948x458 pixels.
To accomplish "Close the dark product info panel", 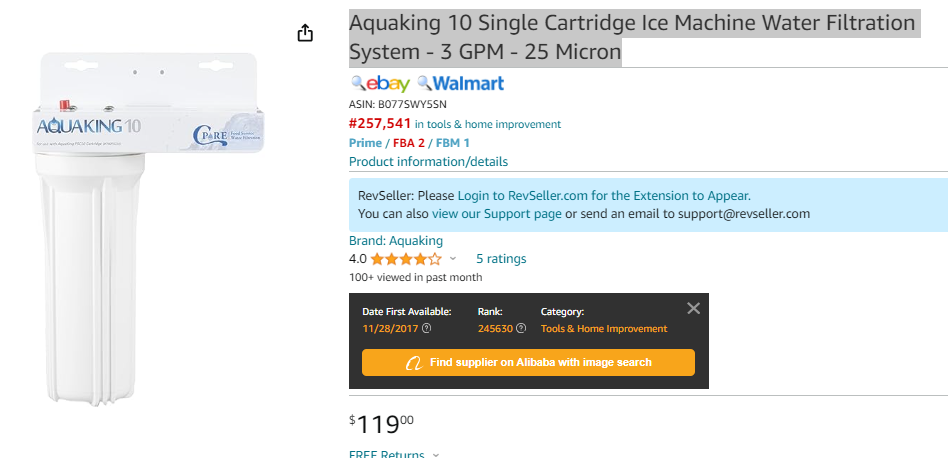I will [693, 309].
